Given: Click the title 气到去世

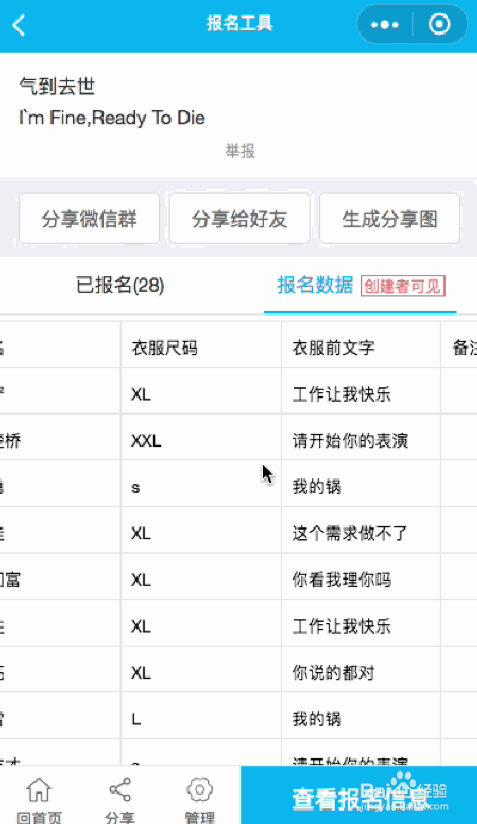Looking at the screenshot, I should pos(57,86).
